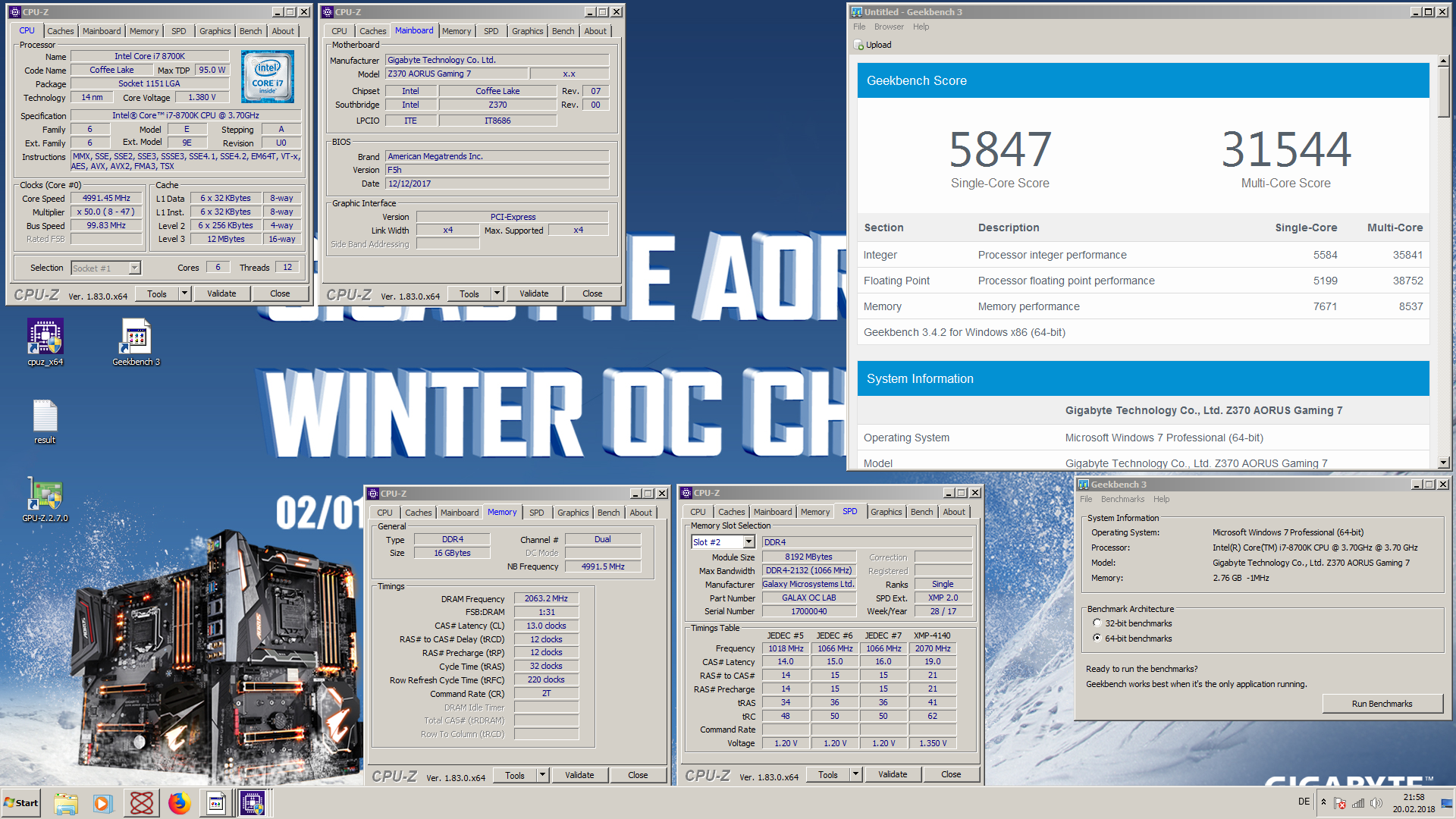Open the Benchmarks menu in Geekbench 3

coord(1122,499)
